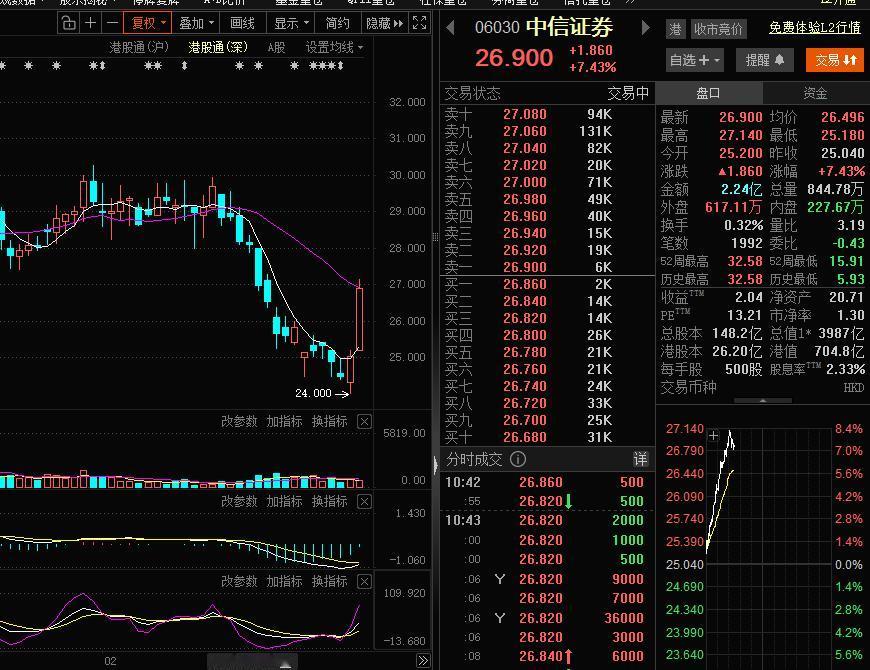Click the info icon next to 分时成交
The image size is (870, 670).
(516, 460)
